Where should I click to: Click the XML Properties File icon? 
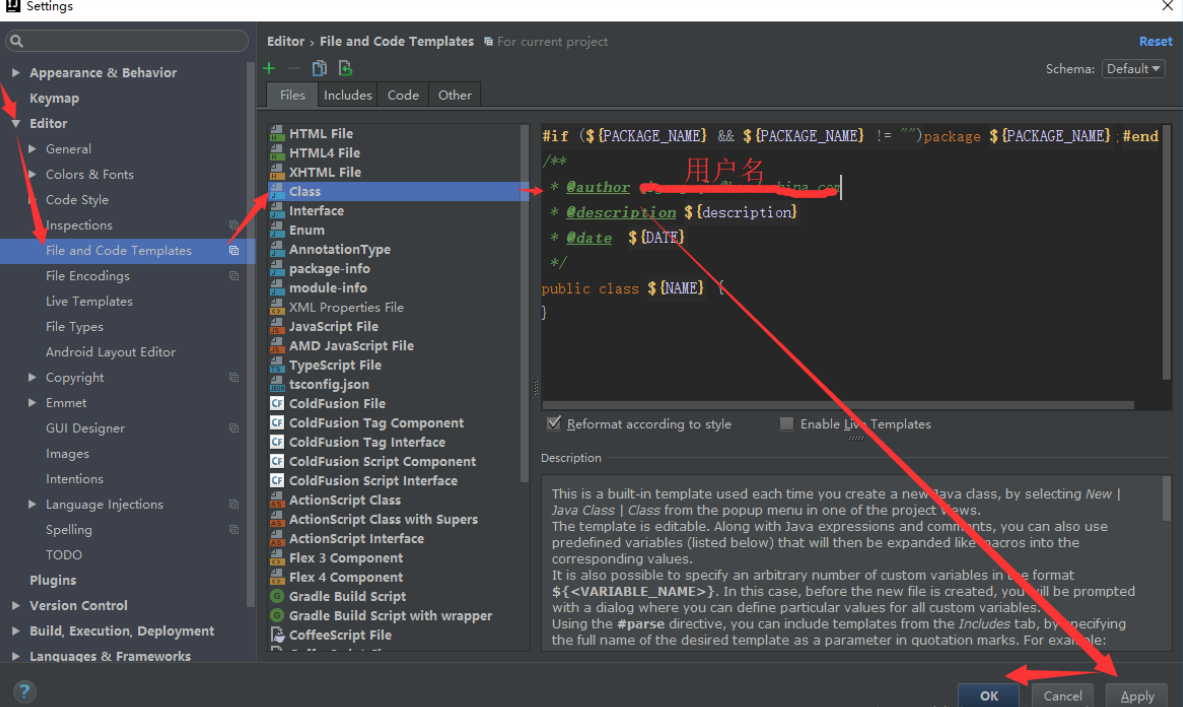coord(277,307)
